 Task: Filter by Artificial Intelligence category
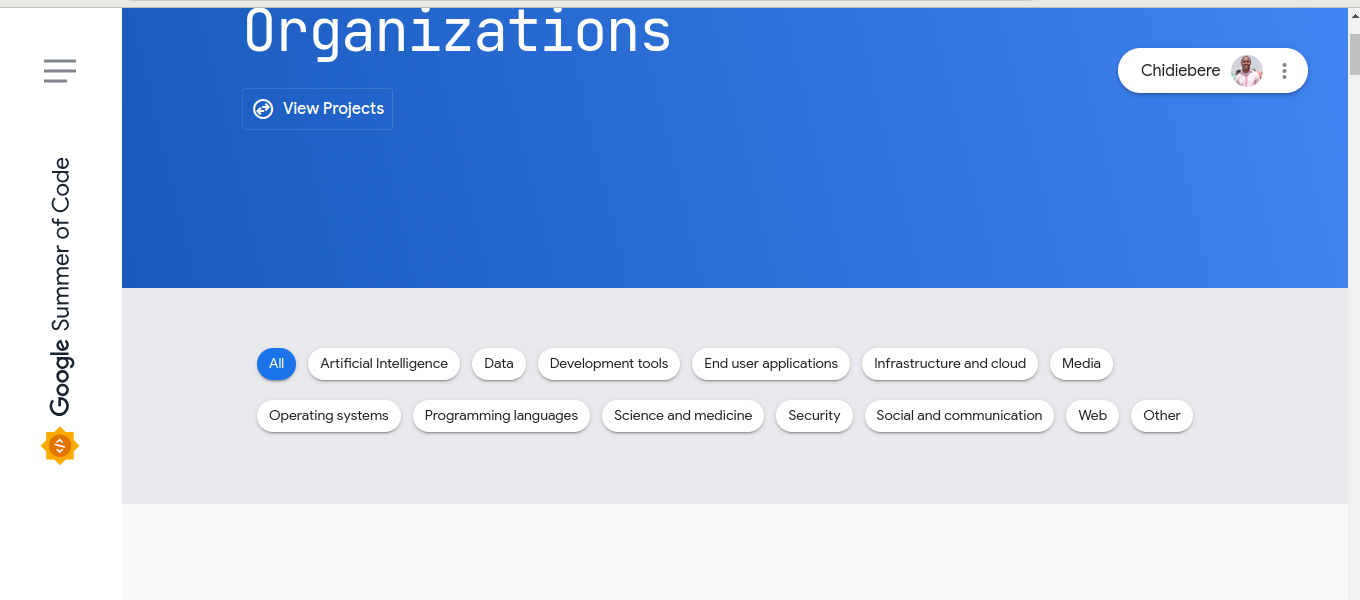click(384, 364)
